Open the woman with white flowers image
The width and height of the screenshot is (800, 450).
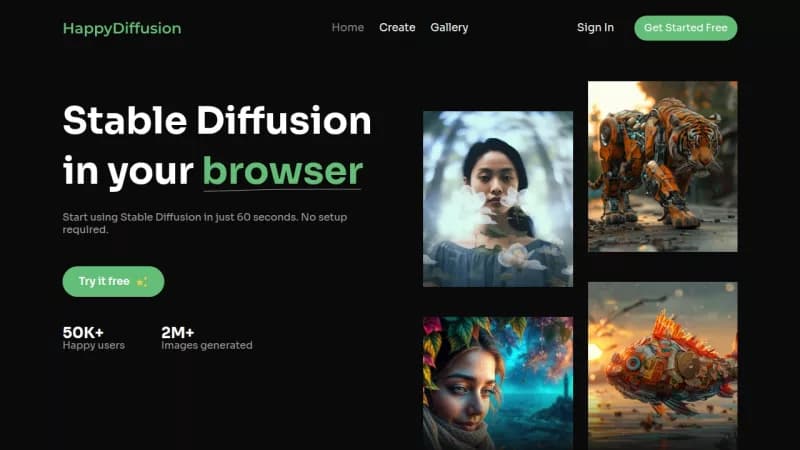(497, 198)
